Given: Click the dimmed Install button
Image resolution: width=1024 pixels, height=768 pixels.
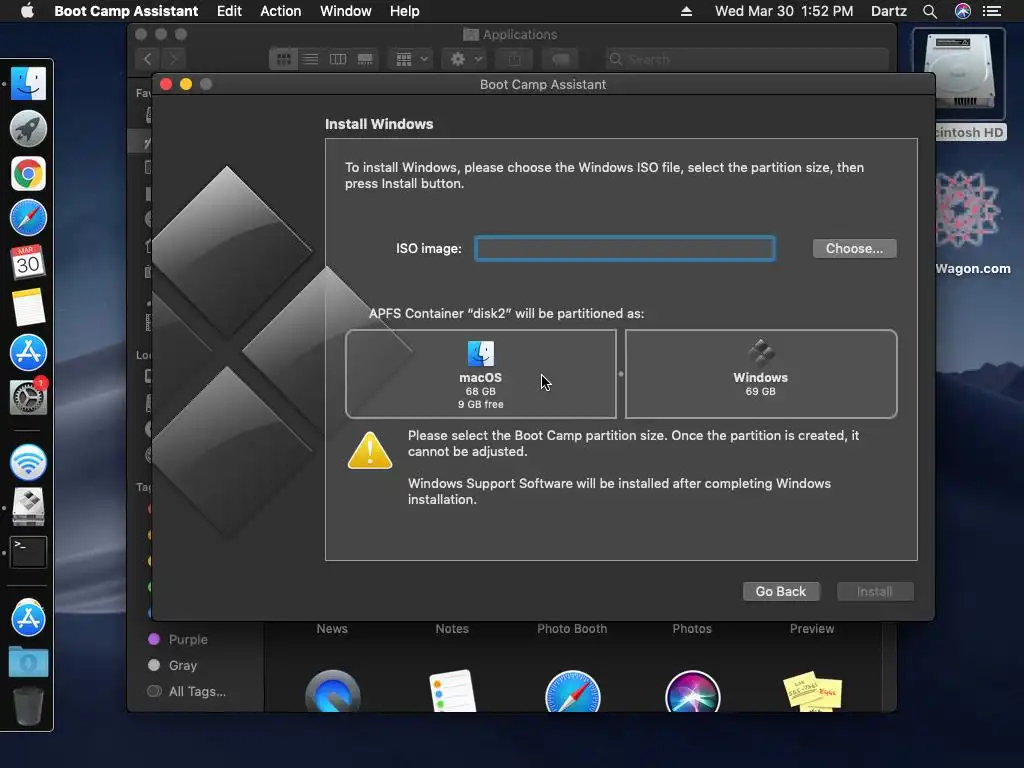Looking at the screenshot, I should 874,591.
